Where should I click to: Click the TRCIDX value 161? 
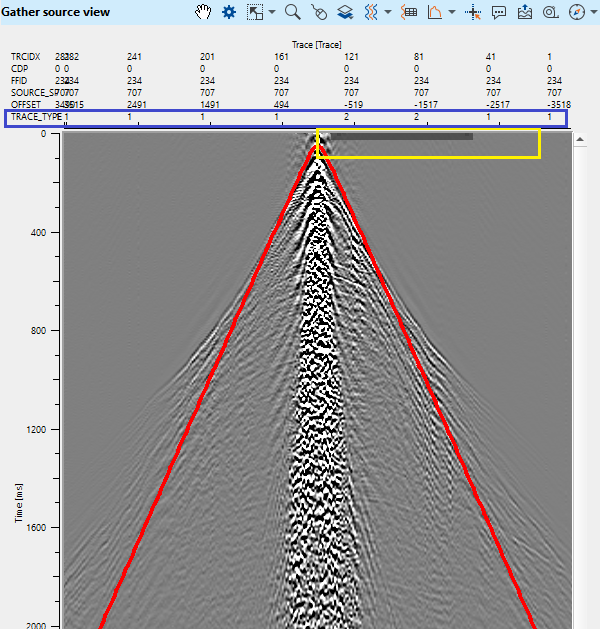click(281, 57)
